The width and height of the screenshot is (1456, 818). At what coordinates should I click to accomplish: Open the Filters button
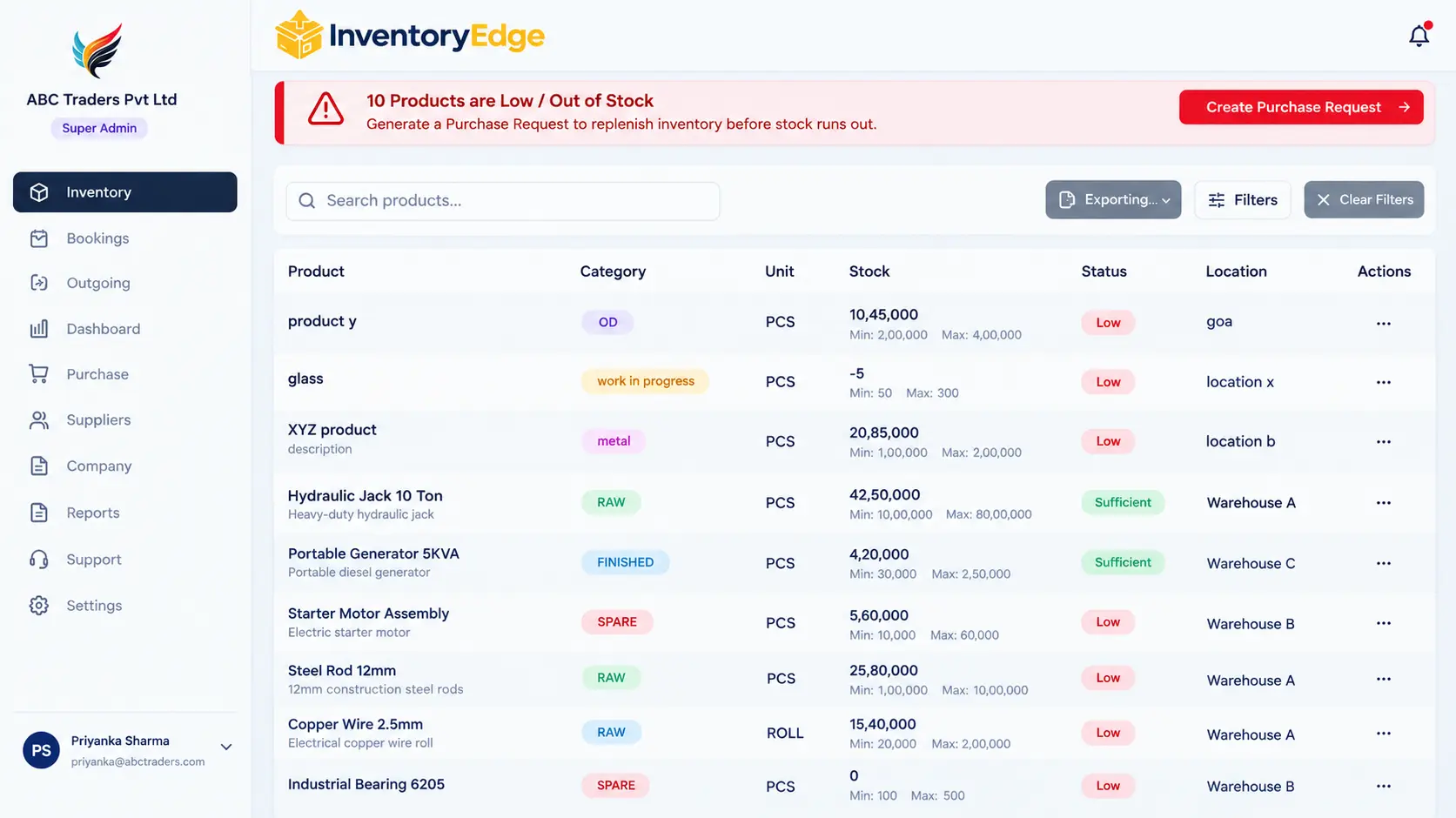(1242, 200)
